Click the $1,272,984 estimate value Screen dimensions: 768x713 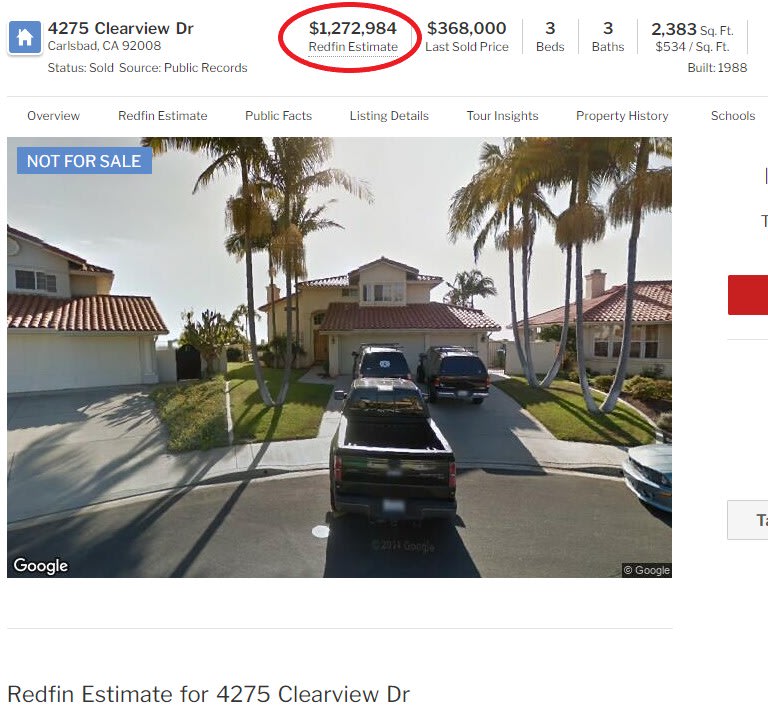point(353,28)
